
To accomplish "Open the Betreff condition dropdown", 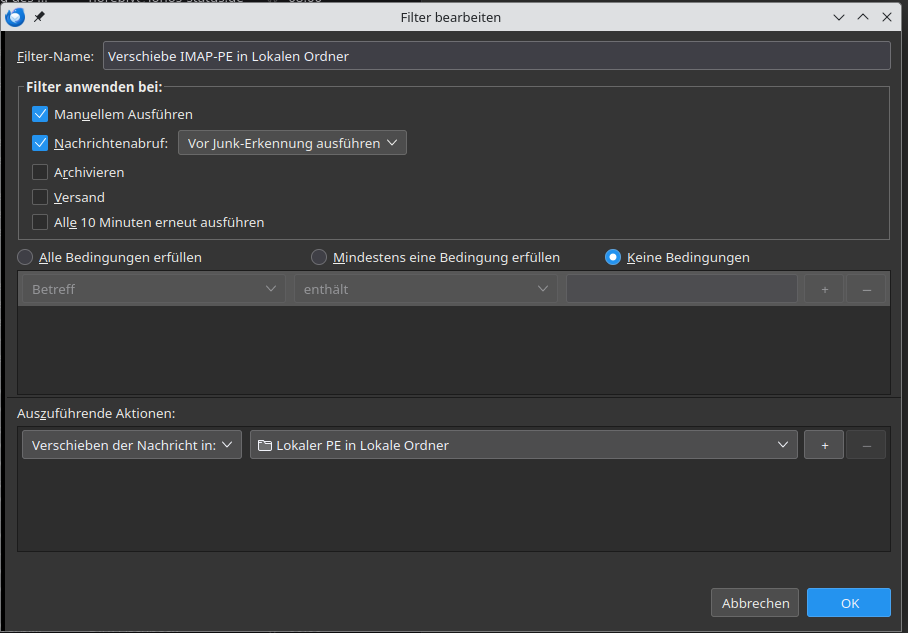I will tap(153, 289).
